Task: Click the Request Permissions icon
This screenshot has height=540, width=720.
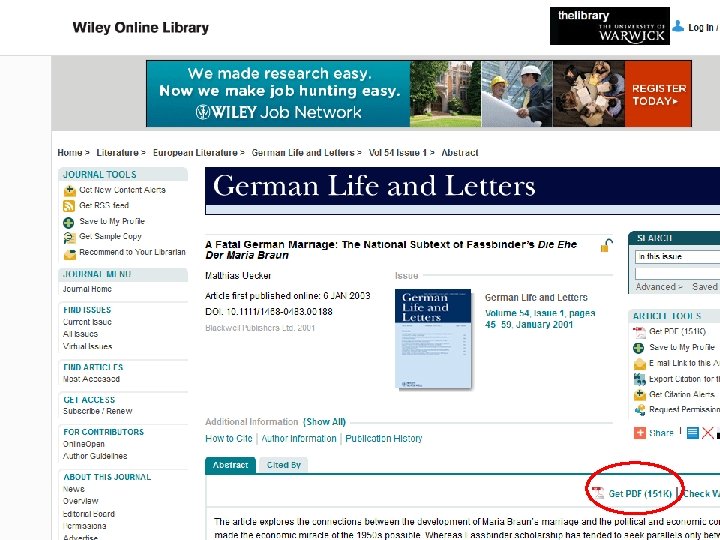Action: (x=640, y=410)
